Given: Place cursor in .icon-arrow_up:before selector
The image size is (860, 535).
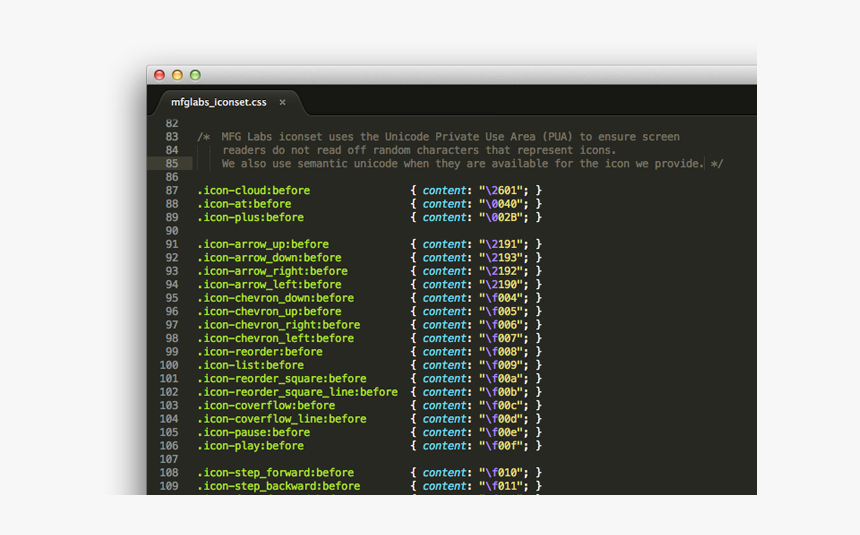Looking at the screenshot, I should [262, 244].
